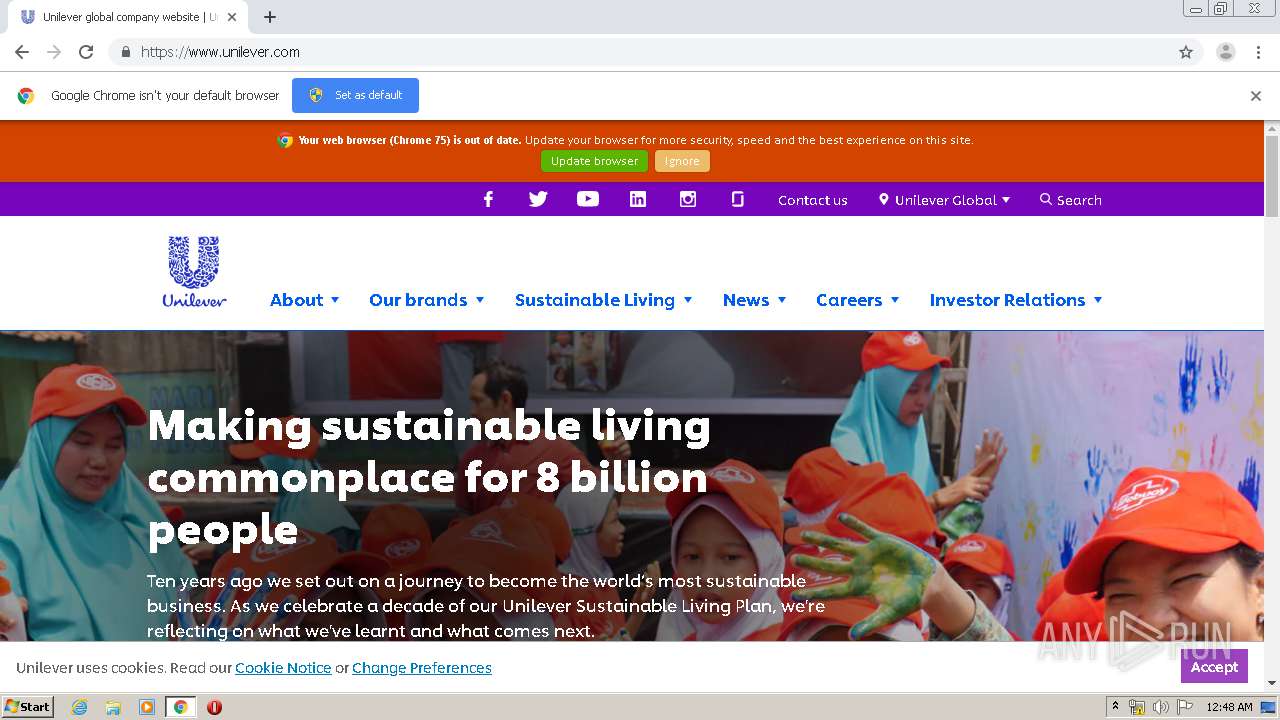Click the network tray icon
This screenshot has height=720, width=1280.
(x=1137, y=707)
